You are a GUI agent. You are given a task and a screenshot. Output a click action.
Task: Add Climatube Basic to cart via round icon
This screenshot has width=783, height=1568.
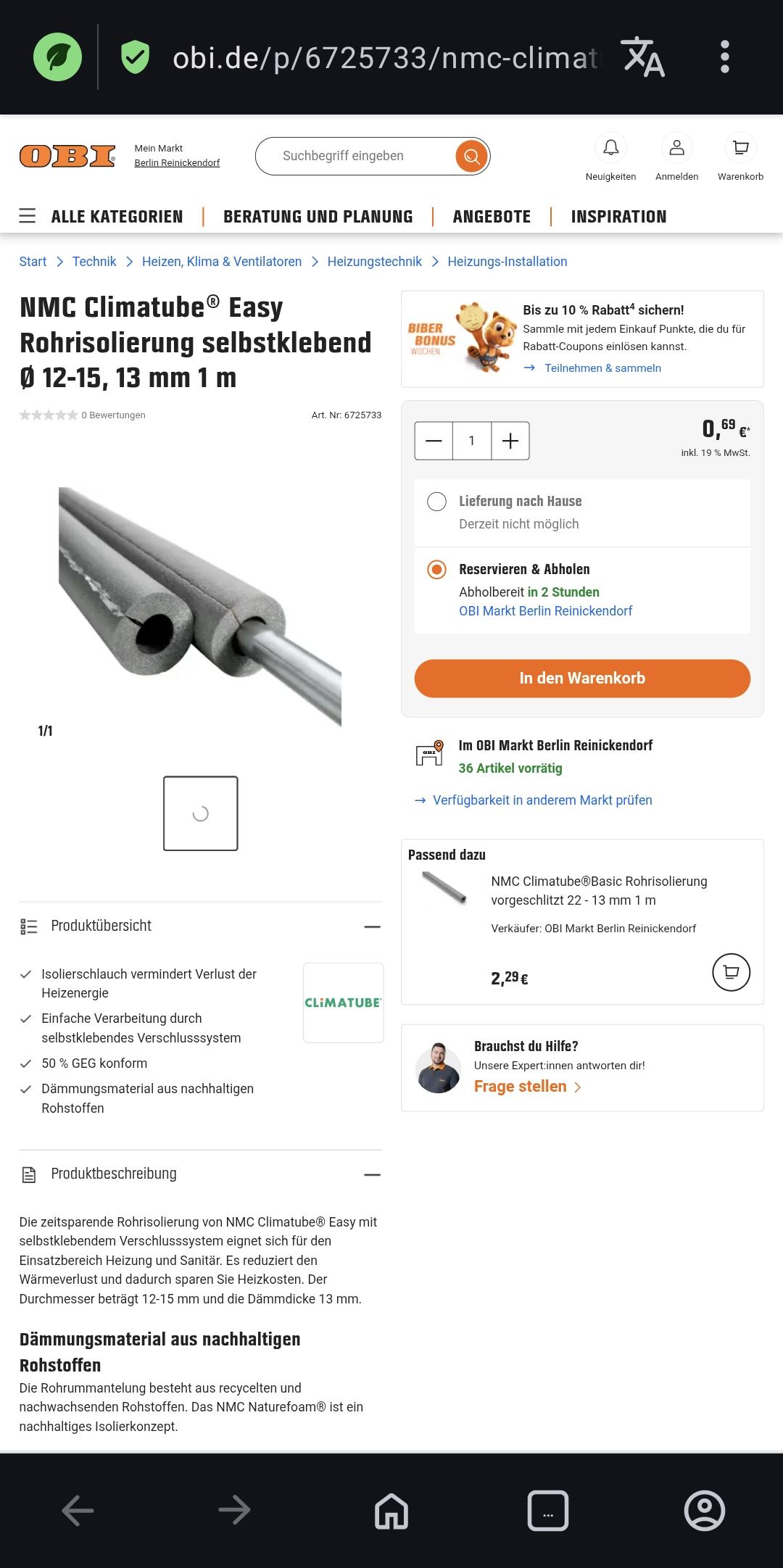pyautogui.click(x=731, y=972)
